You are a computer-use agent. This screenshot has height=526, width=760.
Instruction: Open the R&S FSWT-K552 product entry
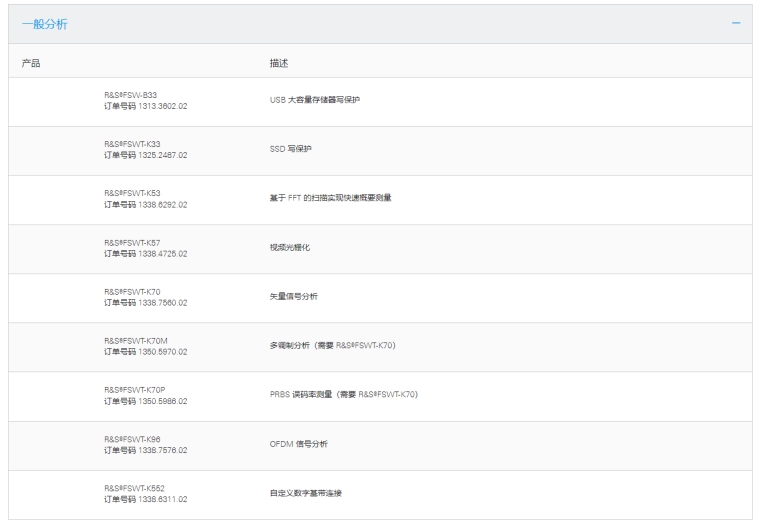[x=134, y=487]
